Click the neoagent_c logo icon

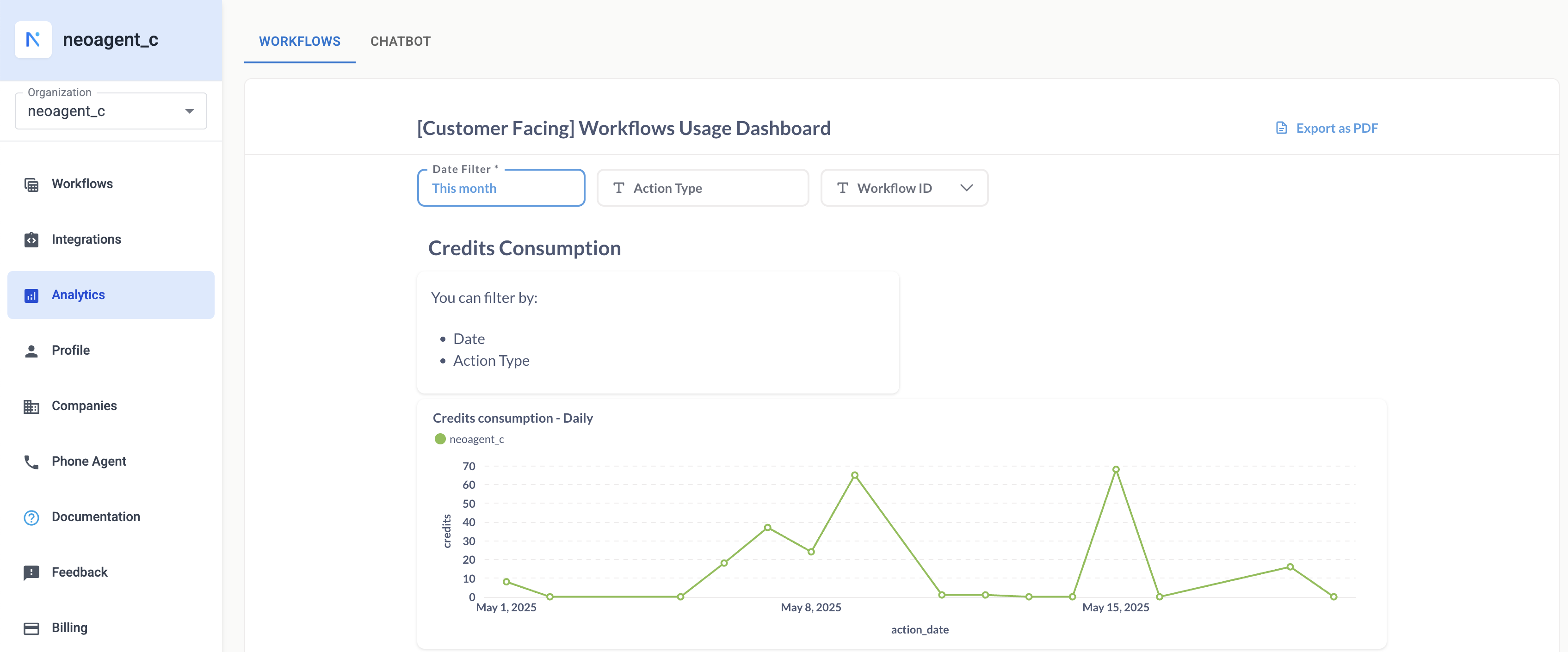tap(33, 40)
